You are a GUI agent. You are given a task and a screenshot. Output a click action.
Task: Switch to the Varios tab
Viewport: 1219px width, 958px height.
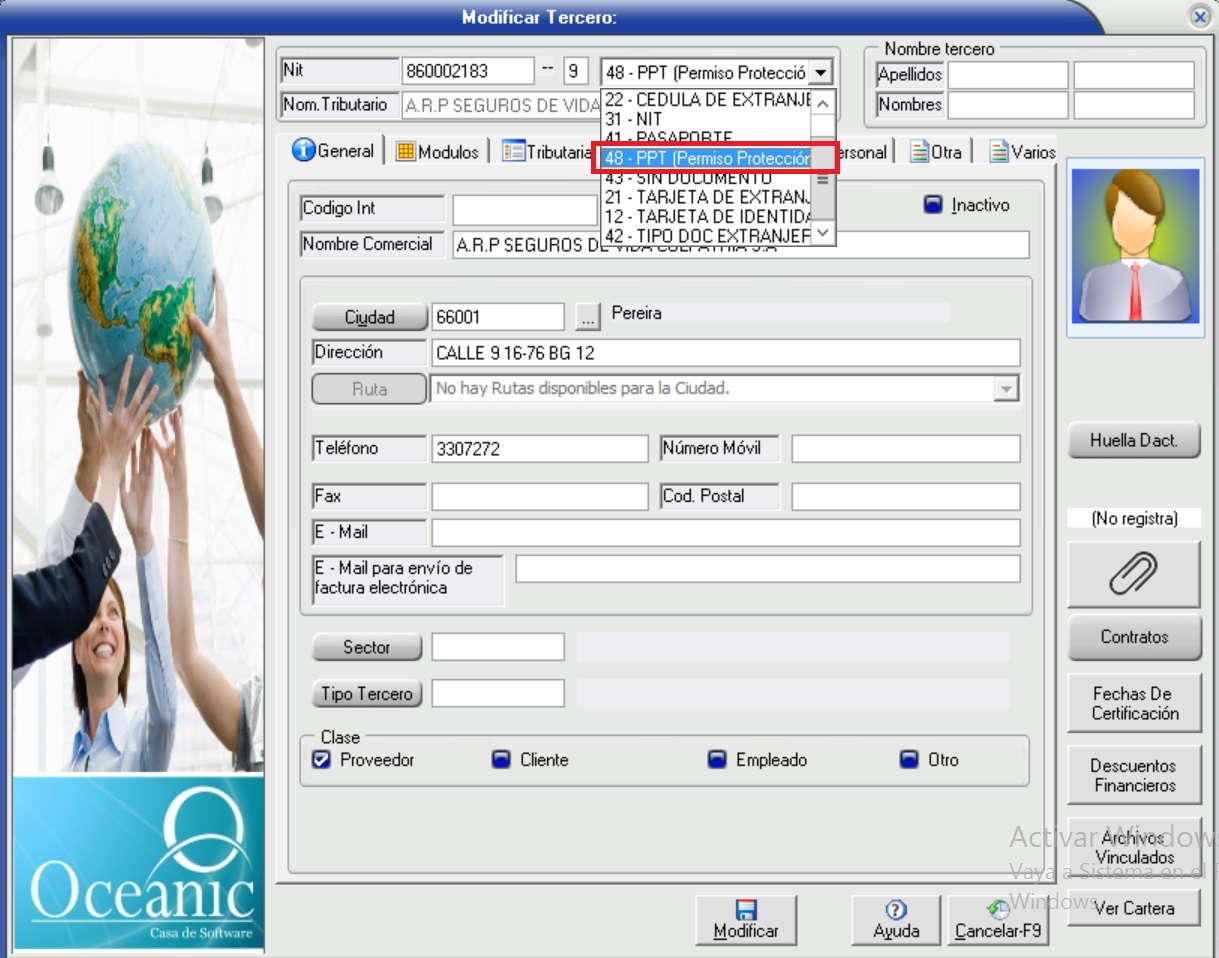pyautogui.click(x=1022, y=152)
